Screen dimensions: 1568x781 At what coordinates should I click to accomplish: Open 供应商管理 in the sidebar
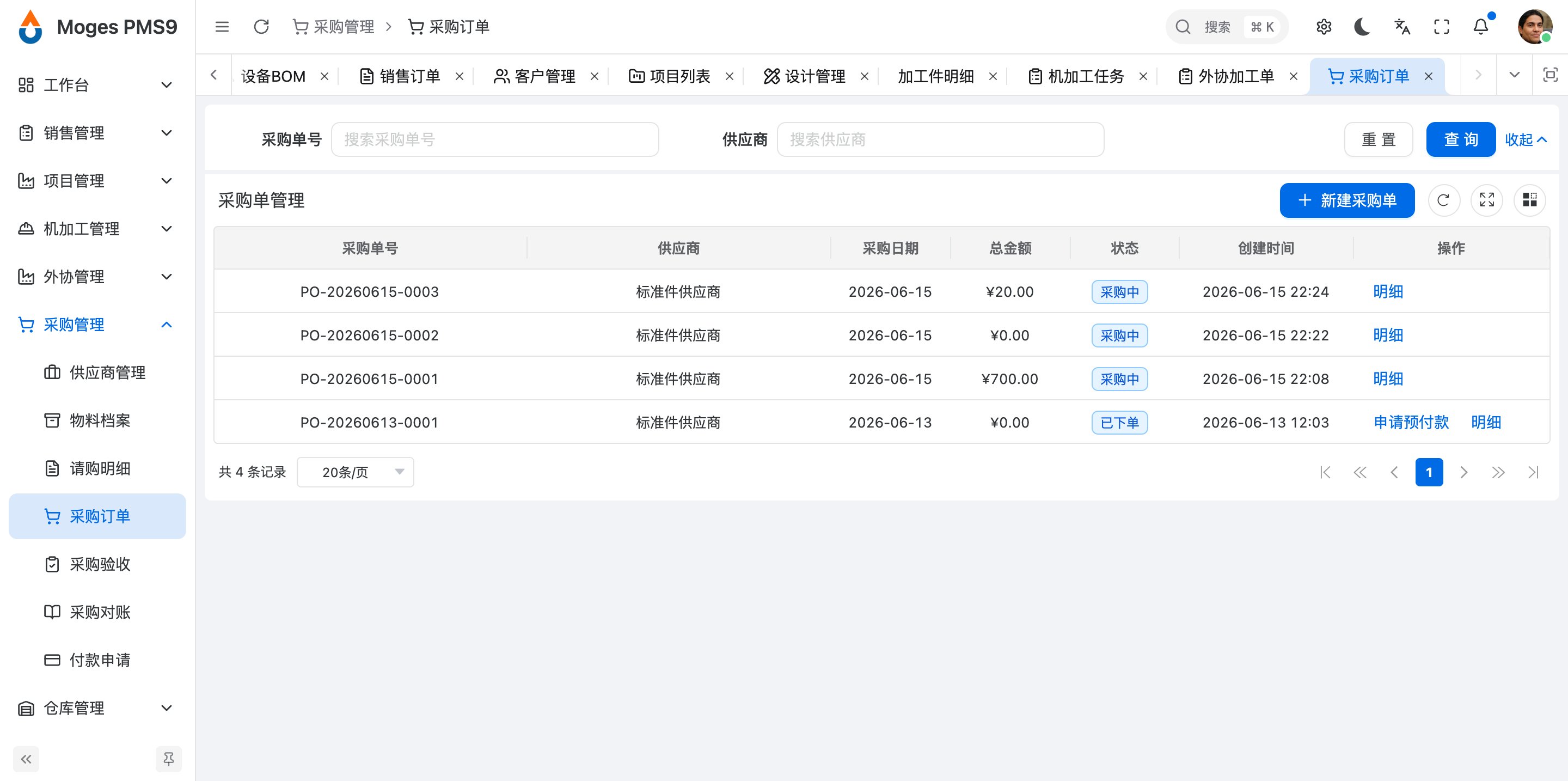tap(97, 373)
